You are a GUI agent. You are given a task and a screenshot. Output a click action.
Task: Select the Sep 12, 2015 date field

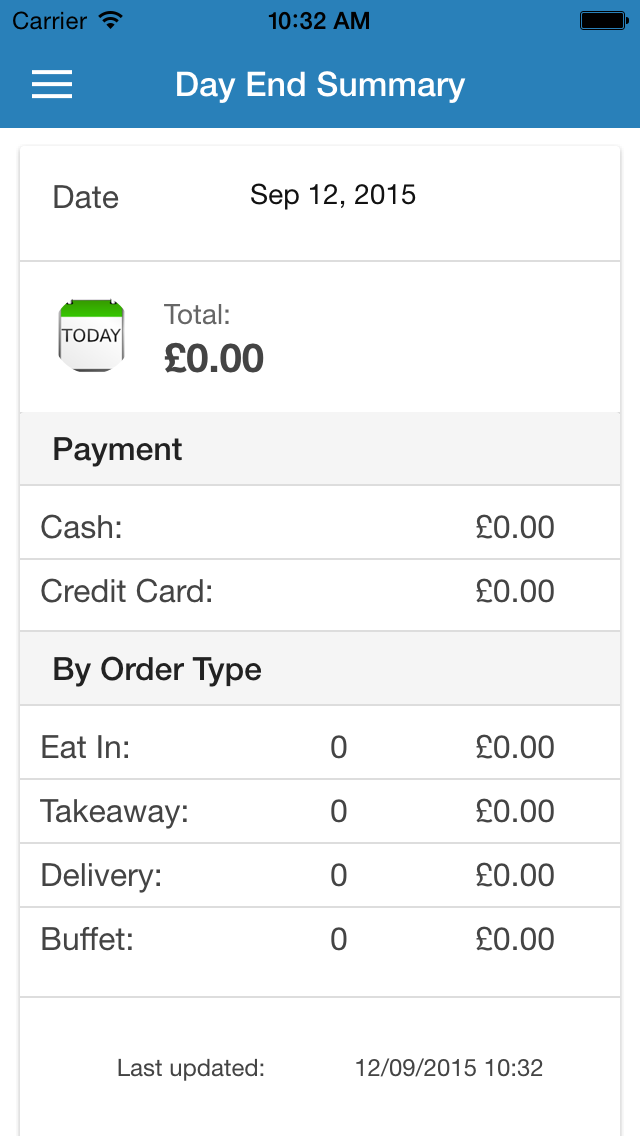coord(333,194)
